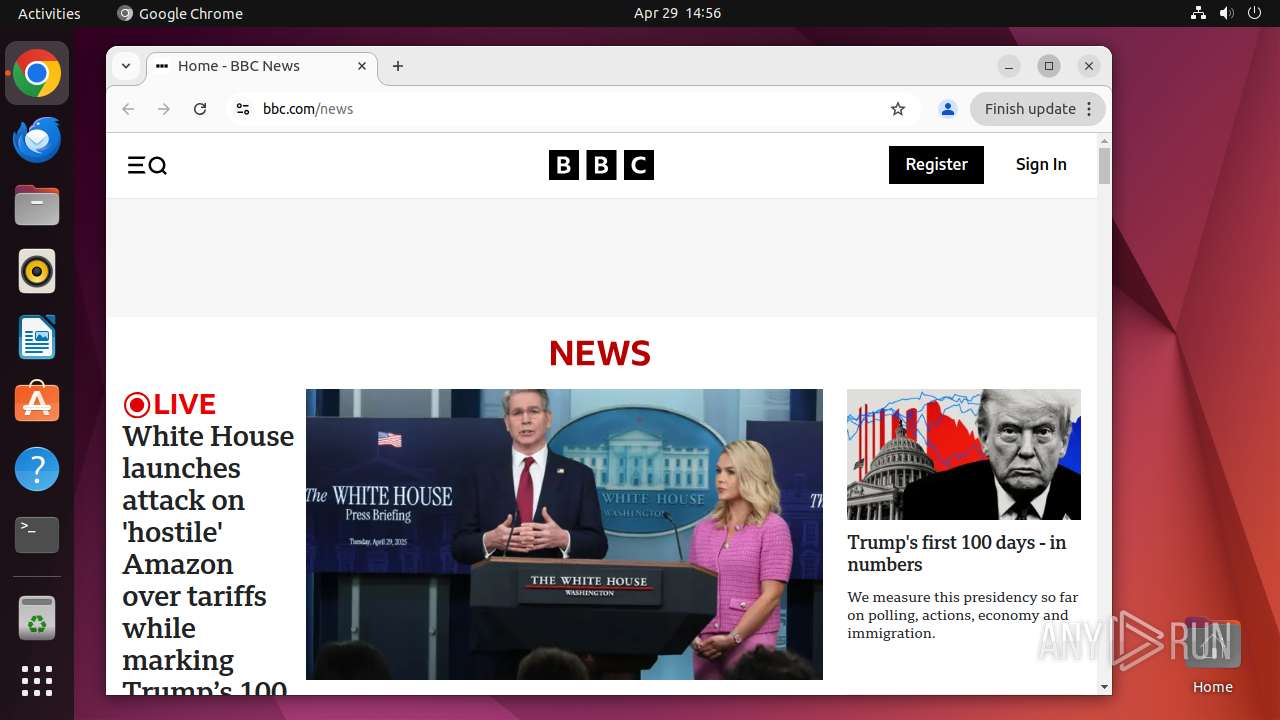
Task: Open Chrome's three-dot menu
Action: [x=1090, y=109]
